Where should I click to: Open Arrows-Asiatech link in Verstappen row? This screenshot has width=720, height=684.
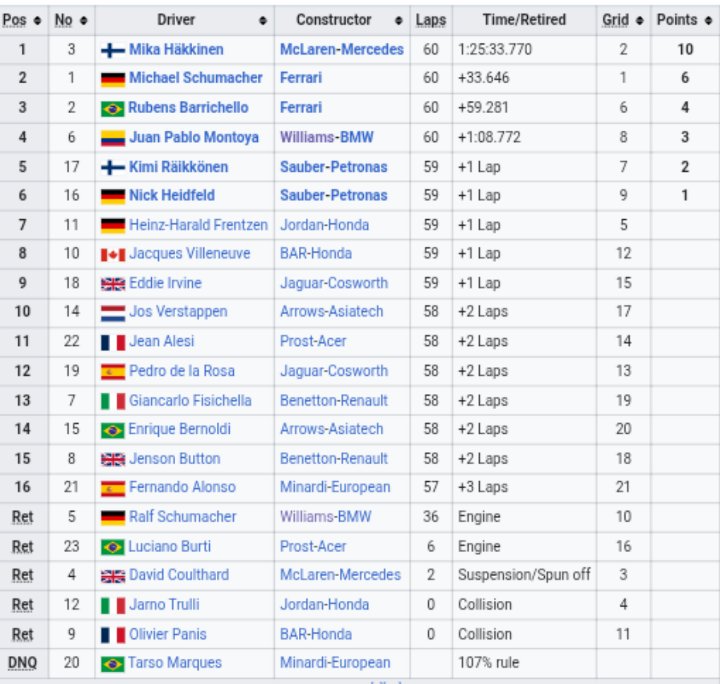tap(332, 312)
